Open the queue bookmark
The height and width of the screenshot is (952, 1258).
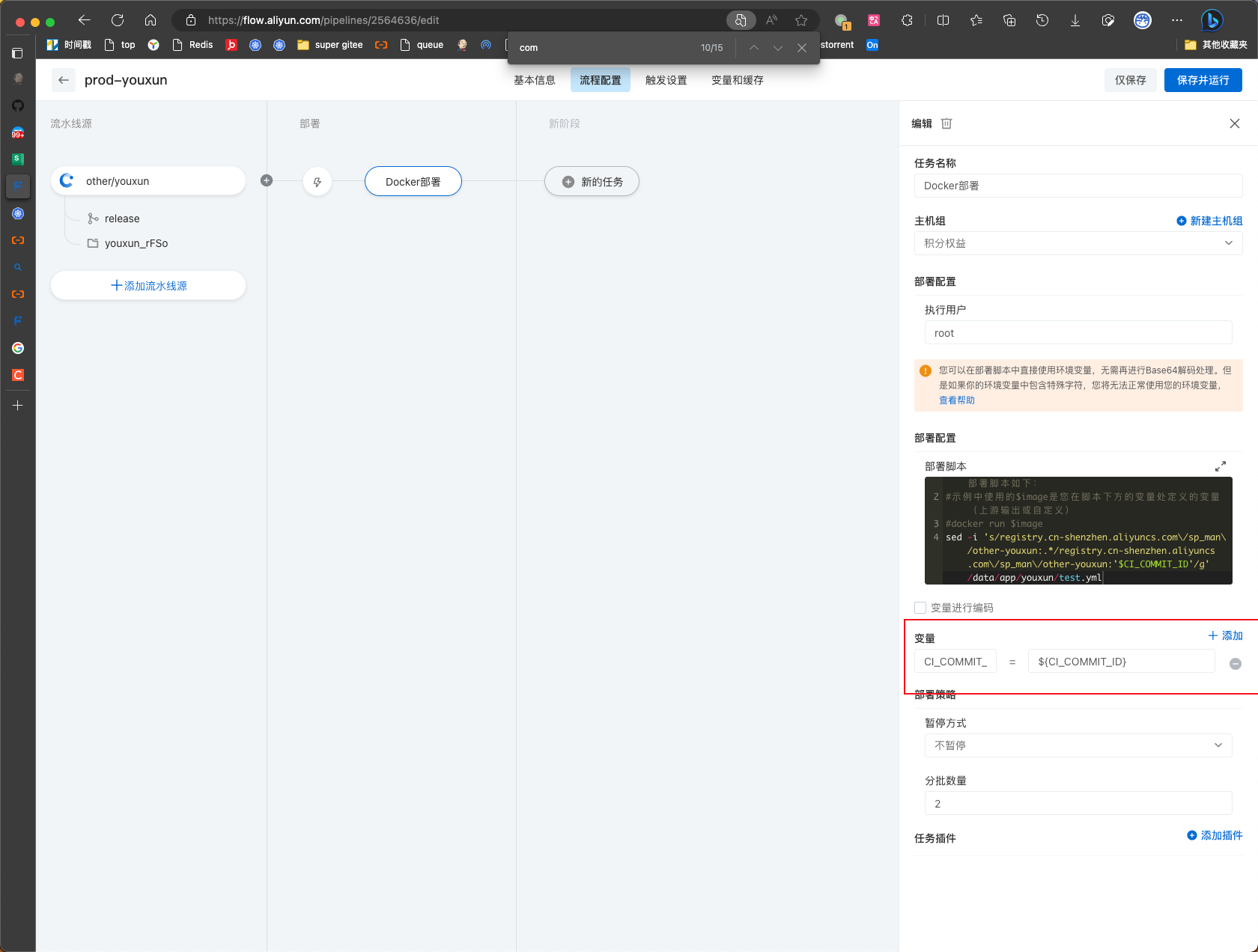click(422, 45)
